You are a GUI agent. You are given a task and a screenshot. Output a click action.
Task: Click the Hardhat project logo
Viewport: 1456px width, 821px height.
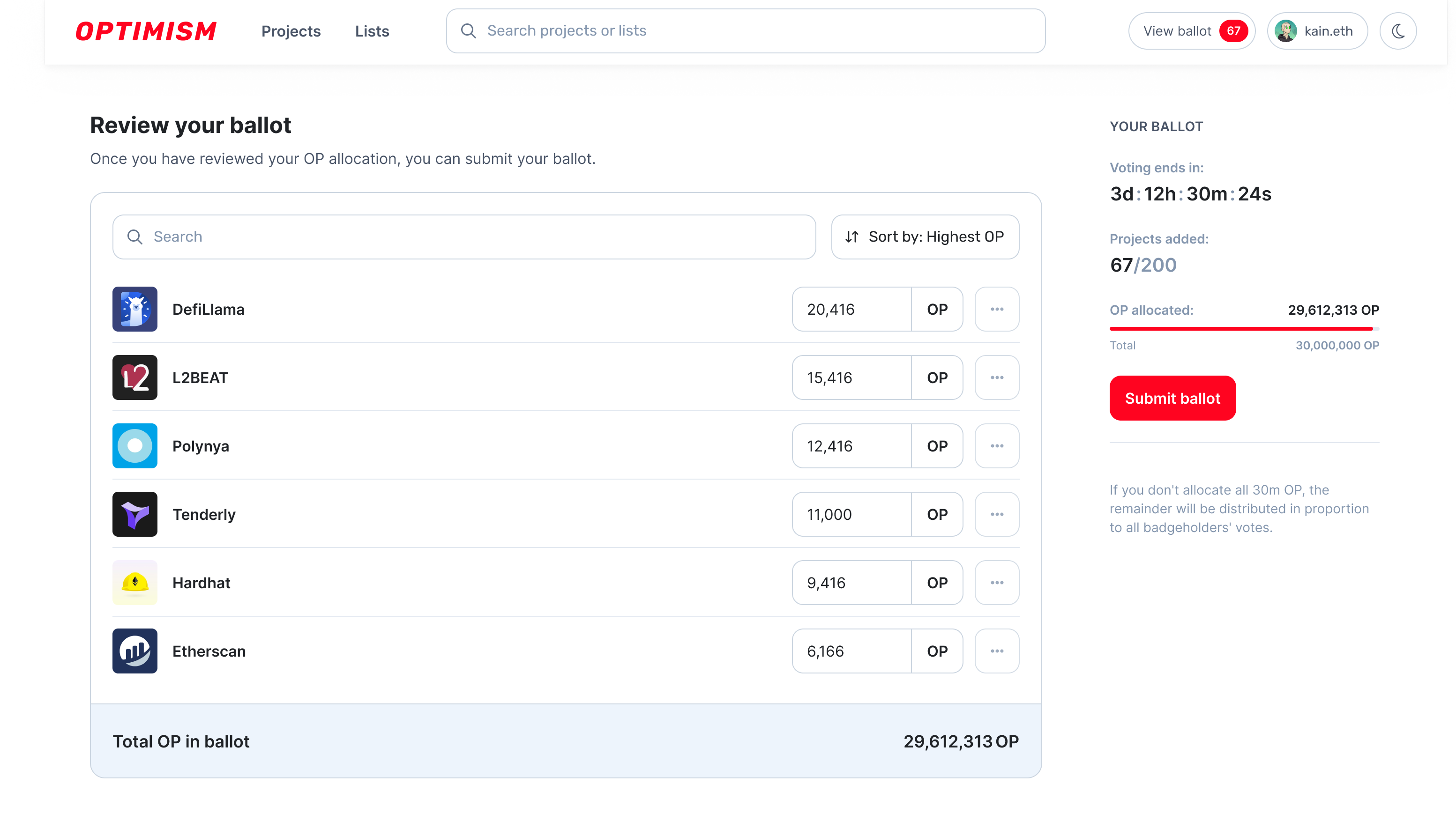pyautogui.click(x=134, y=583)
